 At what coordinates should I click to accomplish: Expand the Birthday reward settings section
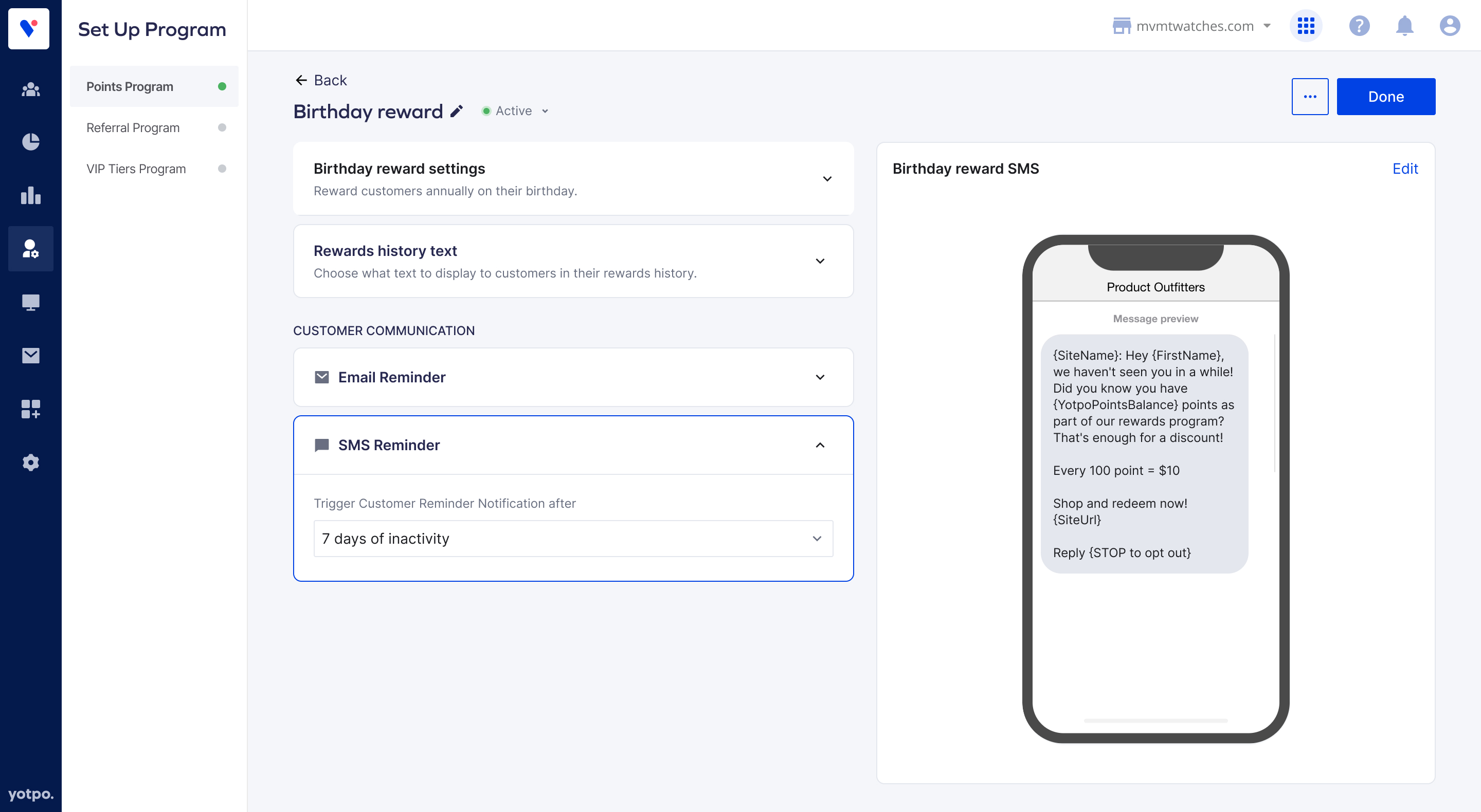point(827,179)
